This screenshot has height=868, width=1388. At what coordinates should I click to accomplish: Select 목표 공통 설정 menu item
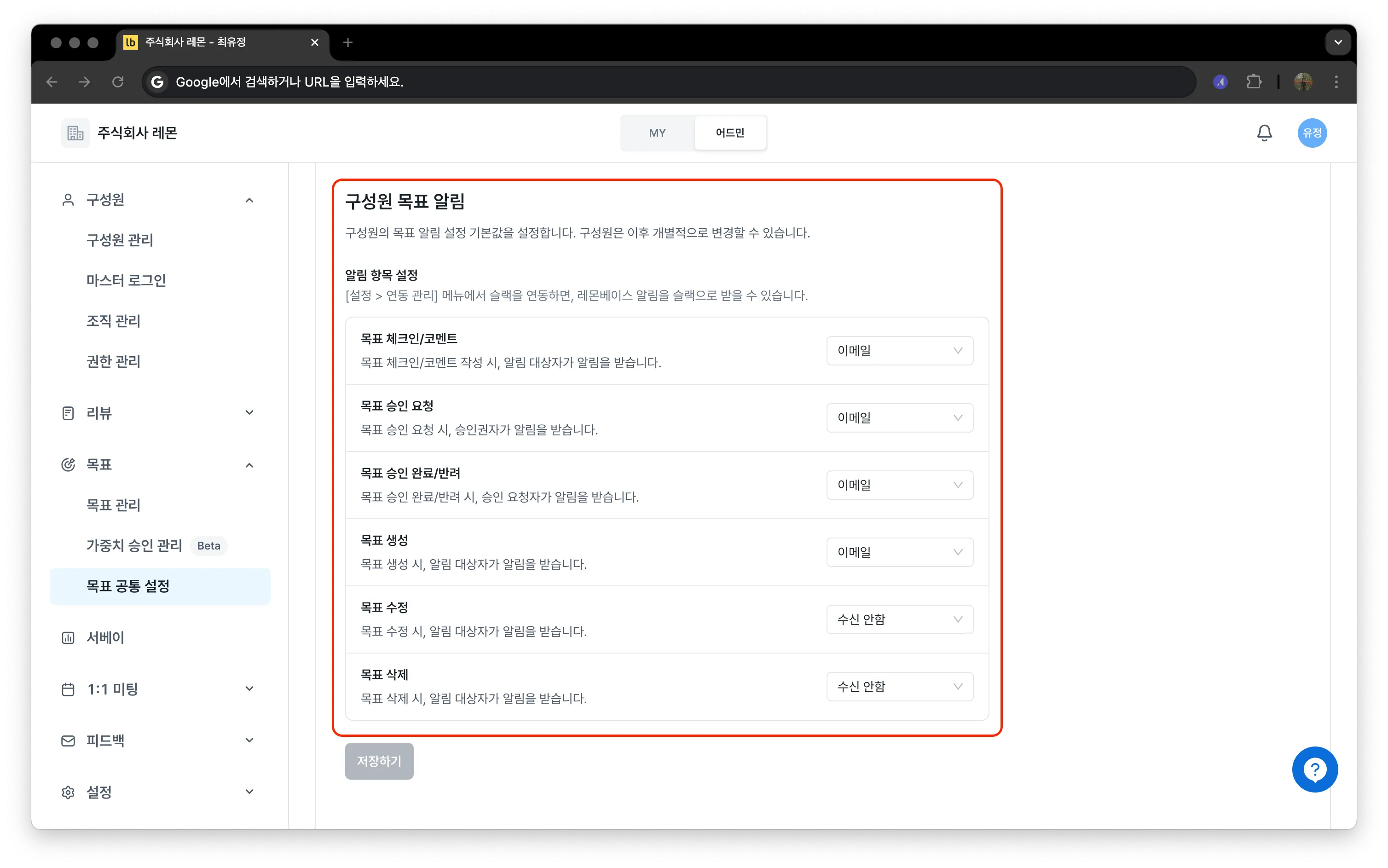[160, 585]
